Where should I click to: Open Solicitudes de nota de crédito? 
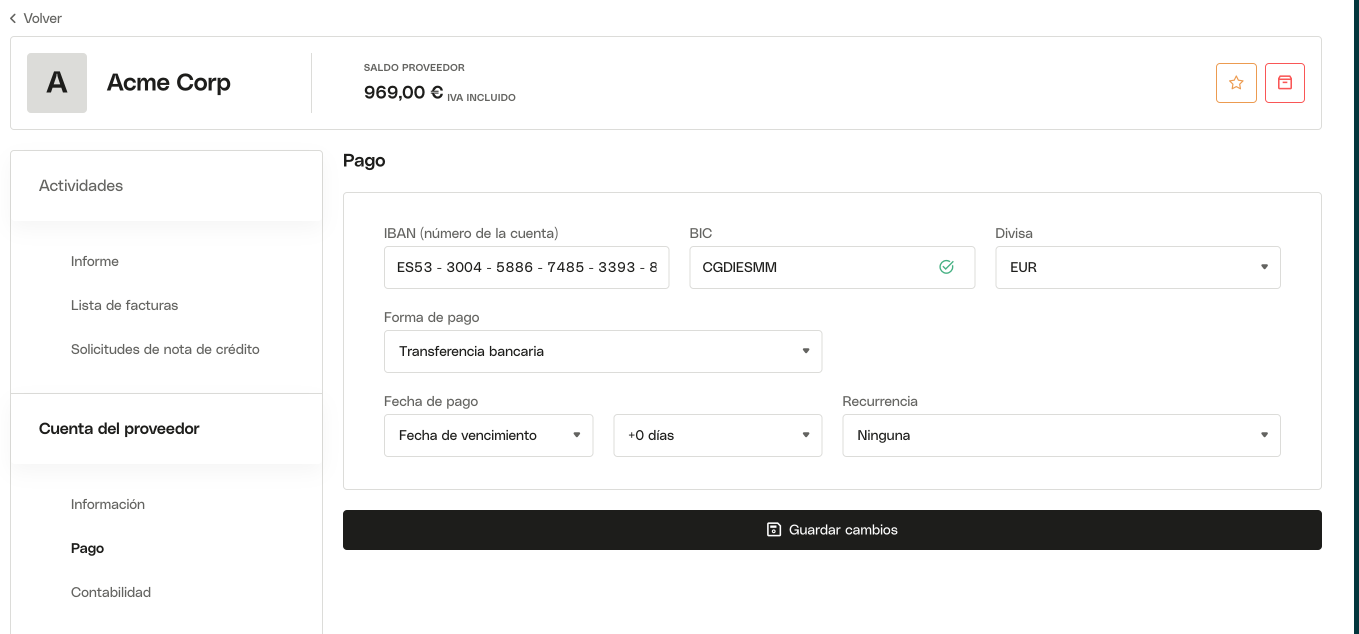click(165, 349)
